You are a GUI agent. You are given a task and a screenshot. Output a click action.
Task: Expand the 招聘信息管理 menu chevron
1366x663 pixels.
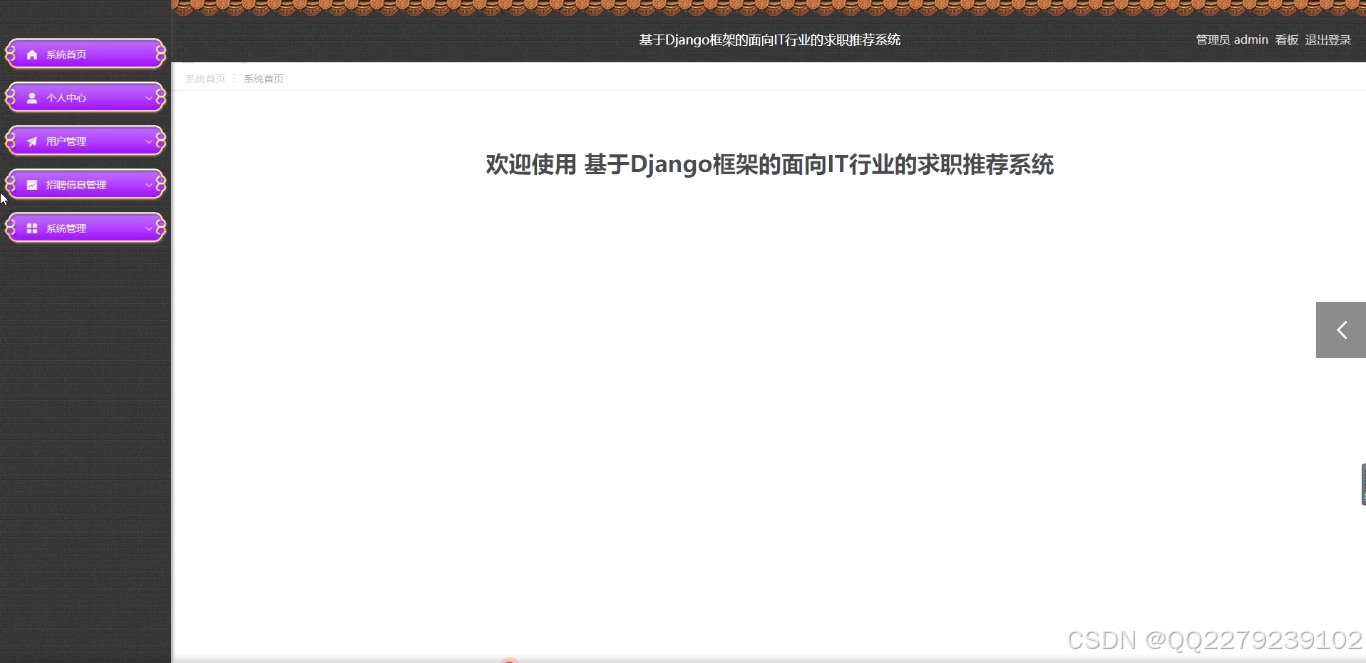click(149, 185)
